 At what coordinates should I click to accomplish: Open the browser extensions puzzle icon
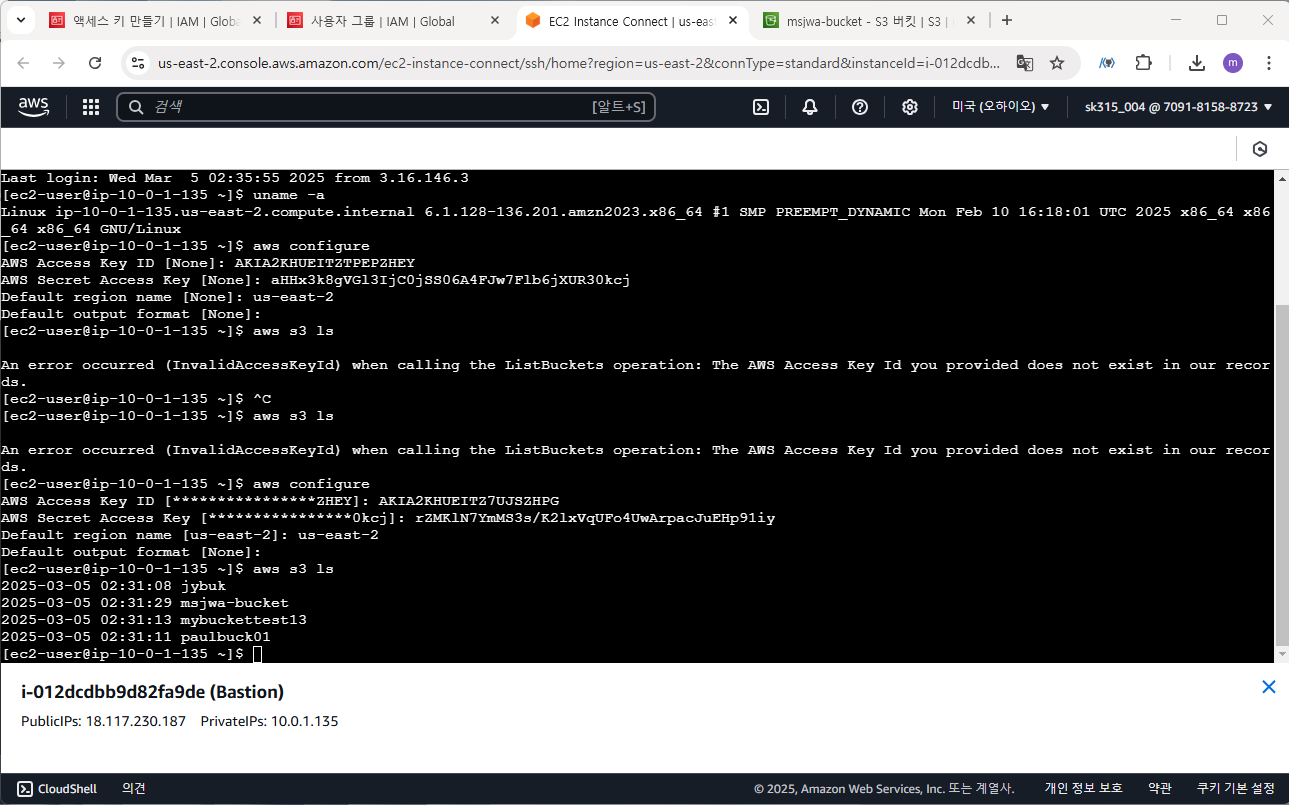coord(1144,63)
